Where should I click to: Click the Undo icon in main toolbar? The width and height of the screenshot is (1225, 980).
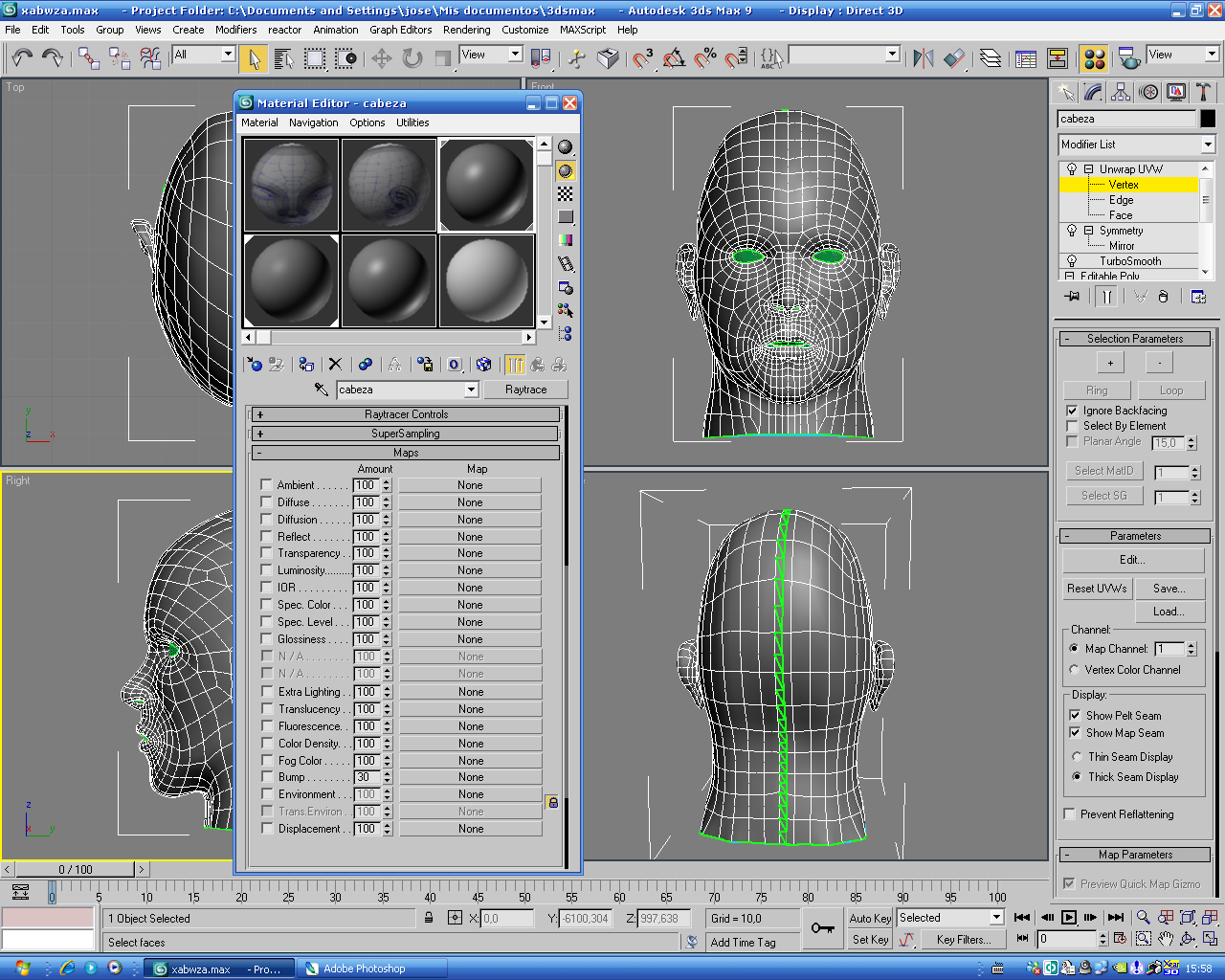21,58
